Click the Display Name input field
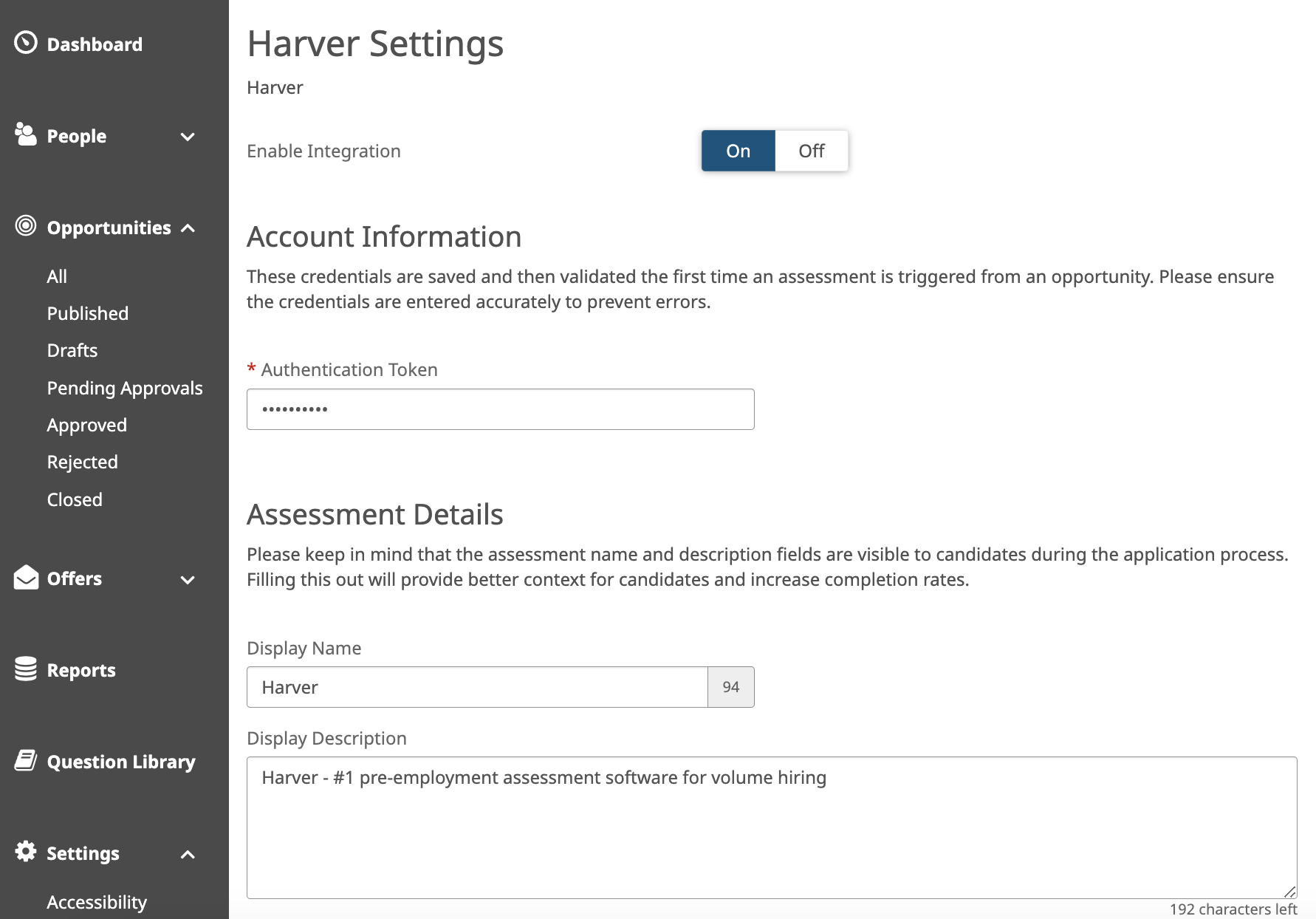Screen dimensions: 1316x919 [x=477, y=687]
